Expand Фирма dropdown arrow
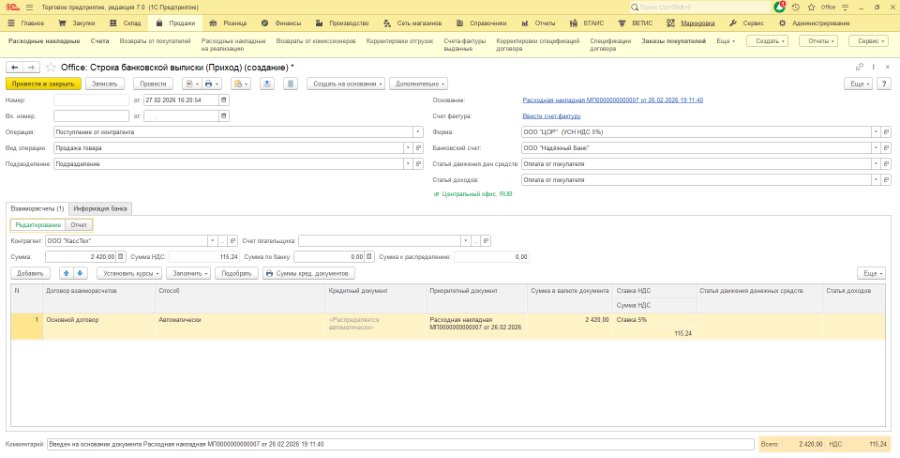900x458 pixels. [876, 132]
